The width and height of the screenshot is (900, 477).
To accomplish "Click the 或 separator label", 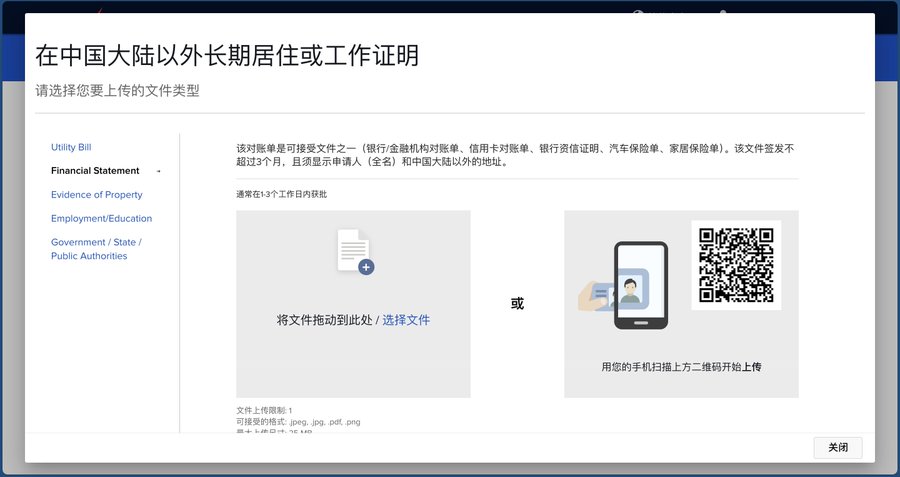I will pos(517,304).
